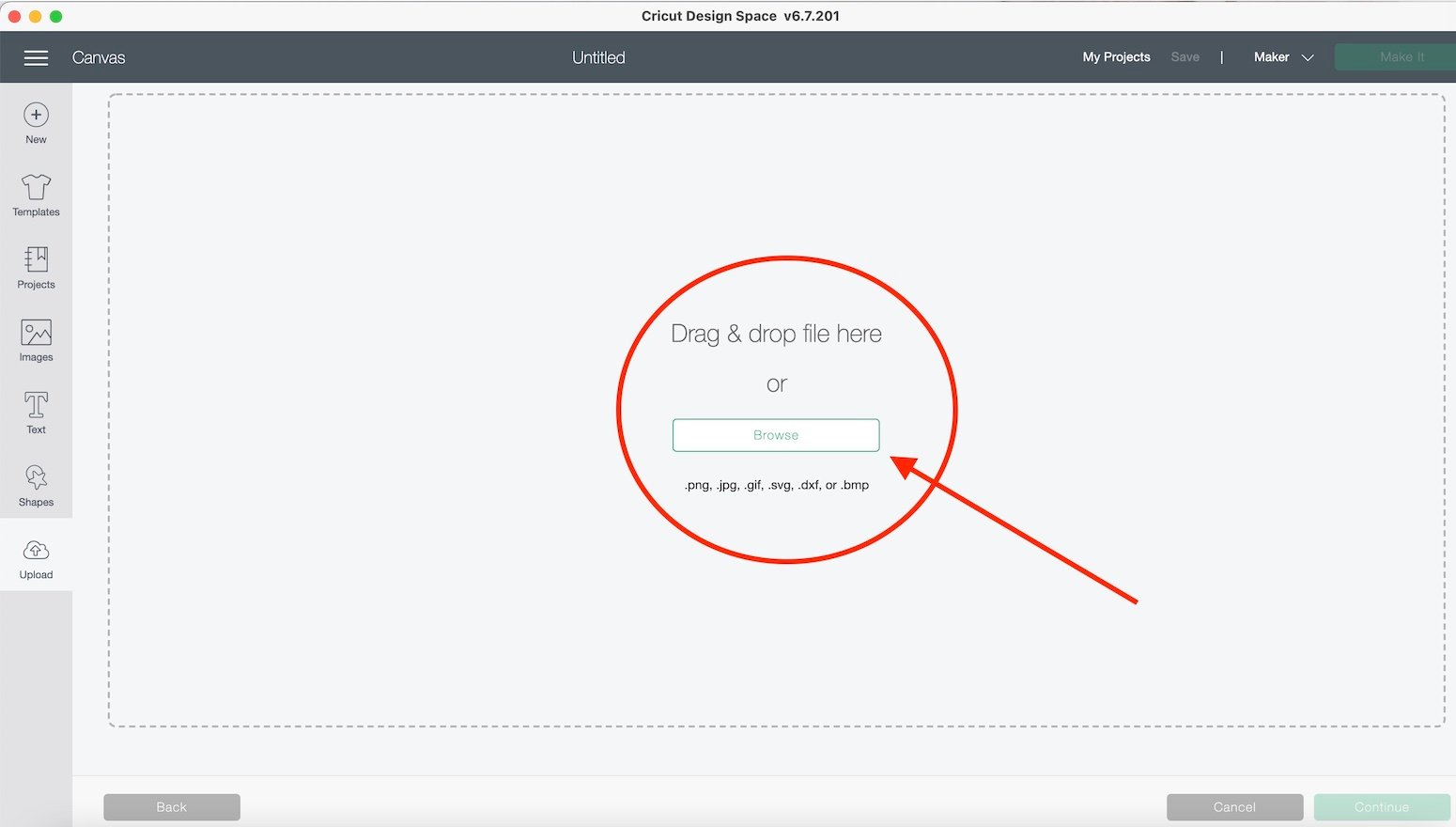Go to My Projects
Viewport: 1456px width, 827px height.
click(1116, 57)
